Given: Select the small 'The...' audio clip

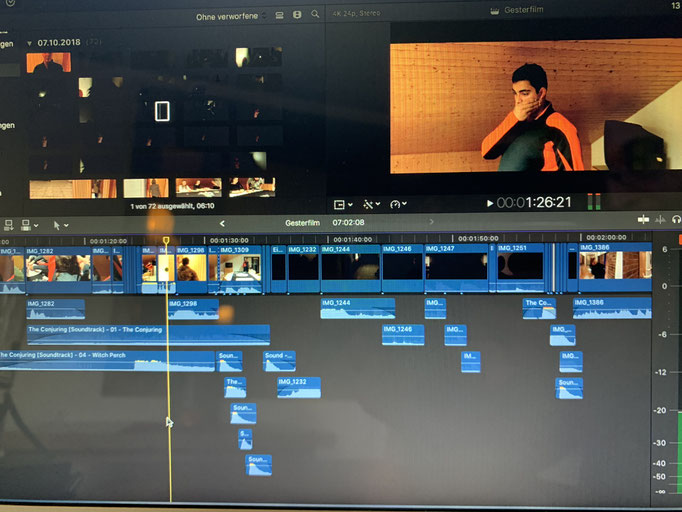Looking at the screenshot, I should click(235, 387).
